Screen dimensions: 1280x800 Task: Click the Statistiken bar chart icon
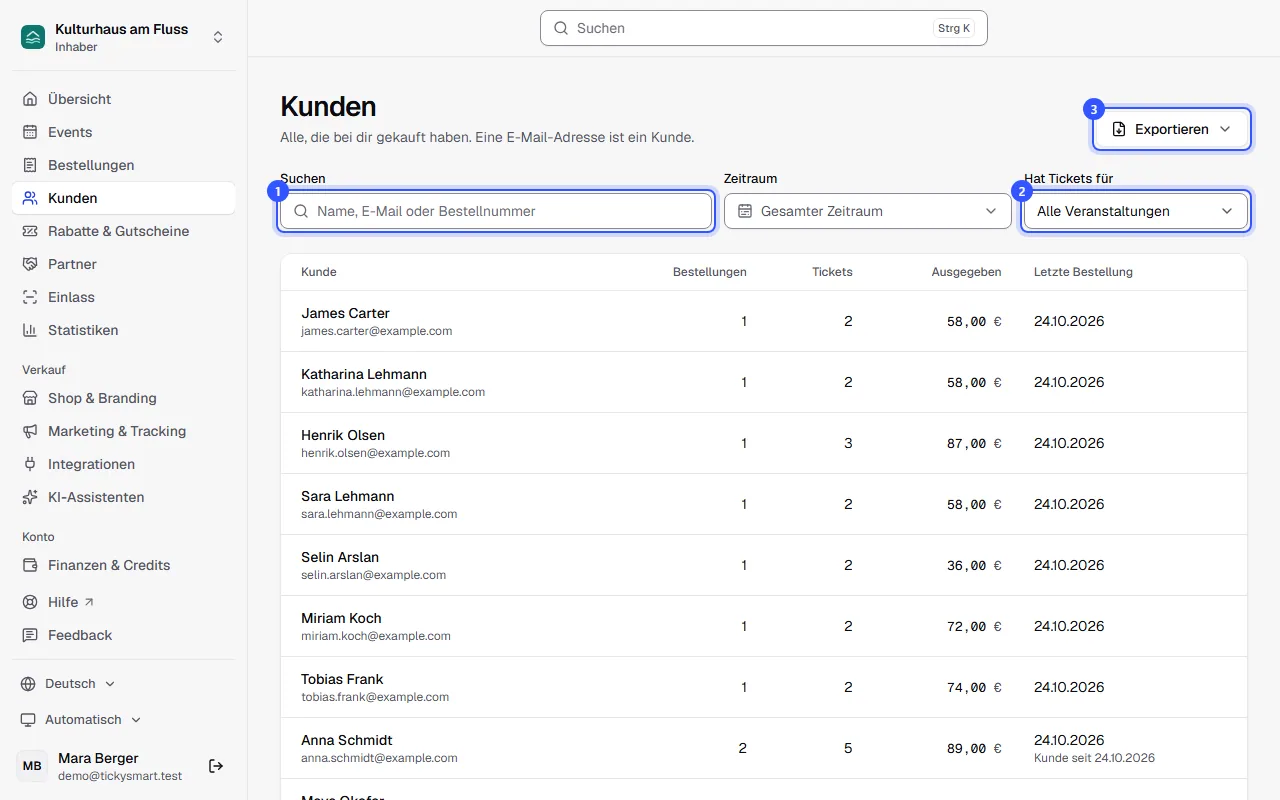(30, 330)
